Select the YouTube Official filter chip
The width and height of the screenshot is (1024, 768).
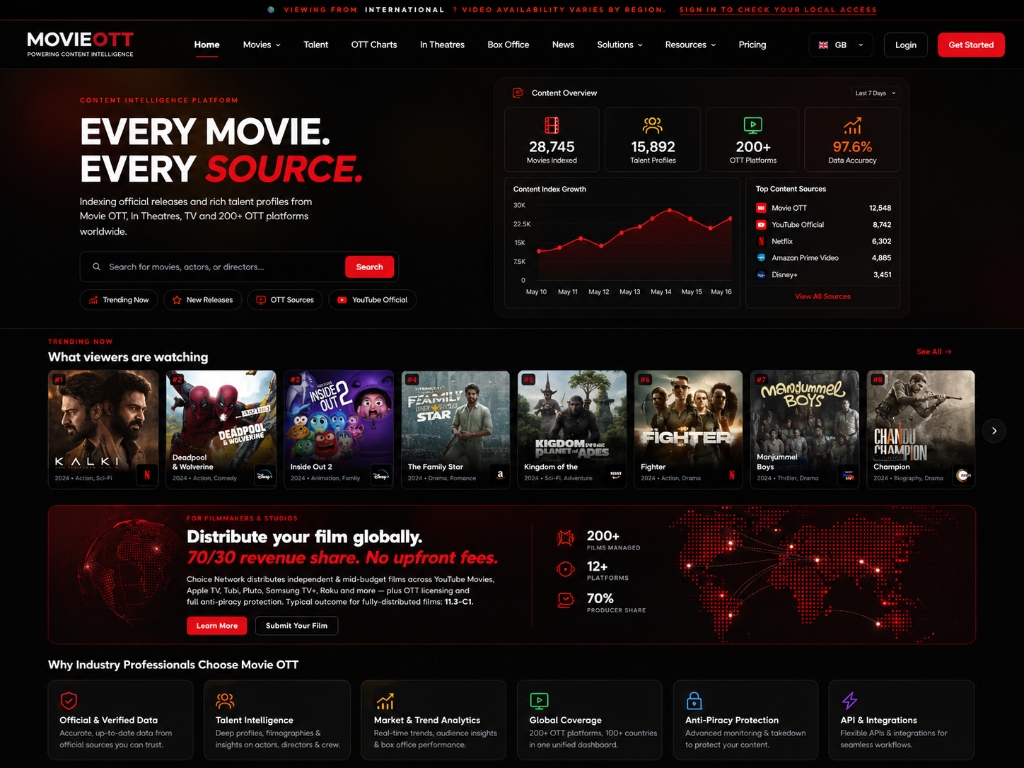[x=372, y=300]
